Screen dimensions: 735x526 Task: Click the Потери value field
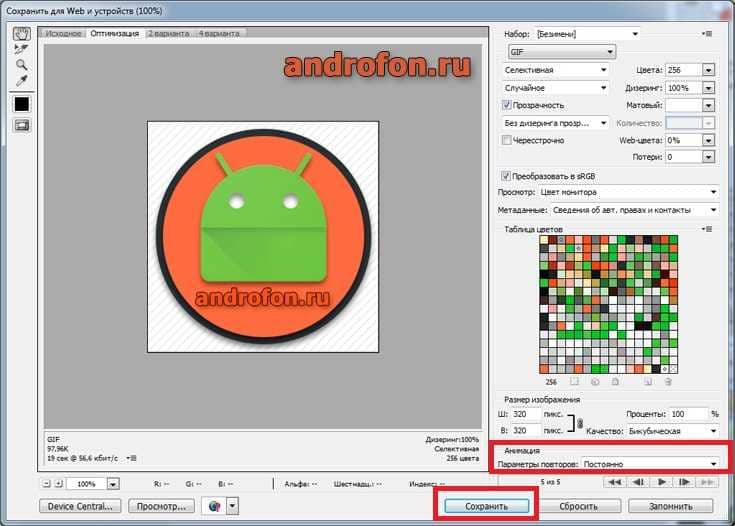coord(683,157)
